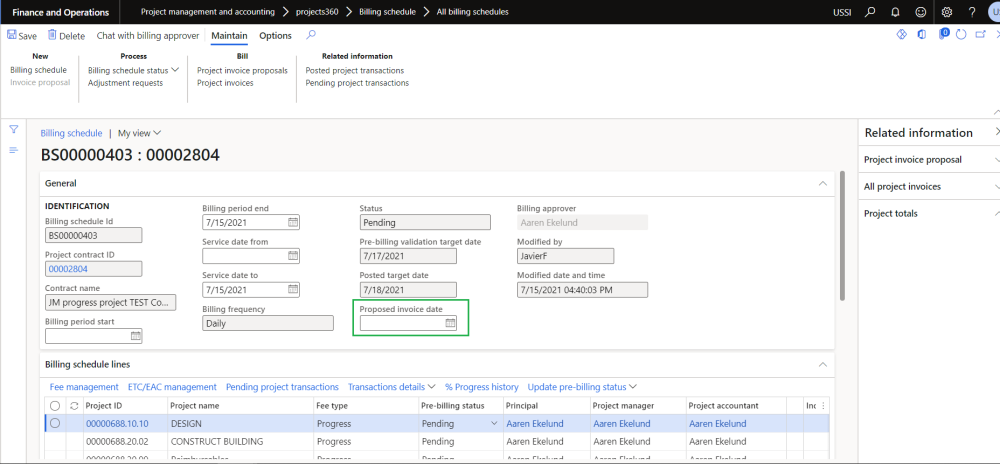Click the Save button
Screen dimensions: 1000x464
coord(22,36)
